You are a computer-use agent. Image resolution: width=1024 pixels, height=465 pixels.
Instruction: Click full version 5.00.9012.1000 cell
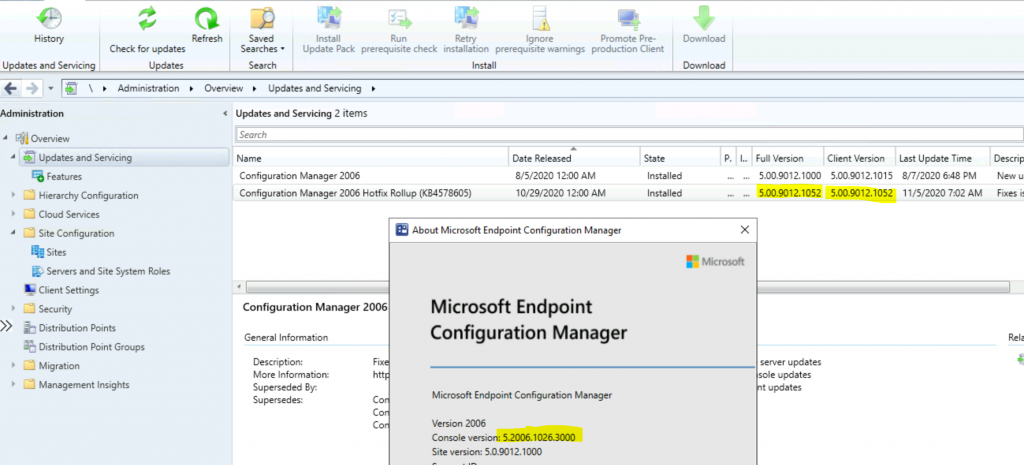pos(790,176)
